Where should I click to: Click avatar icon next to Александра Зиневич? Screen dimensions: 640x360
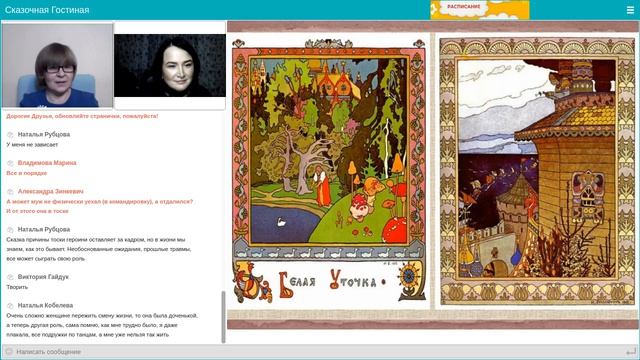point(10,192)
